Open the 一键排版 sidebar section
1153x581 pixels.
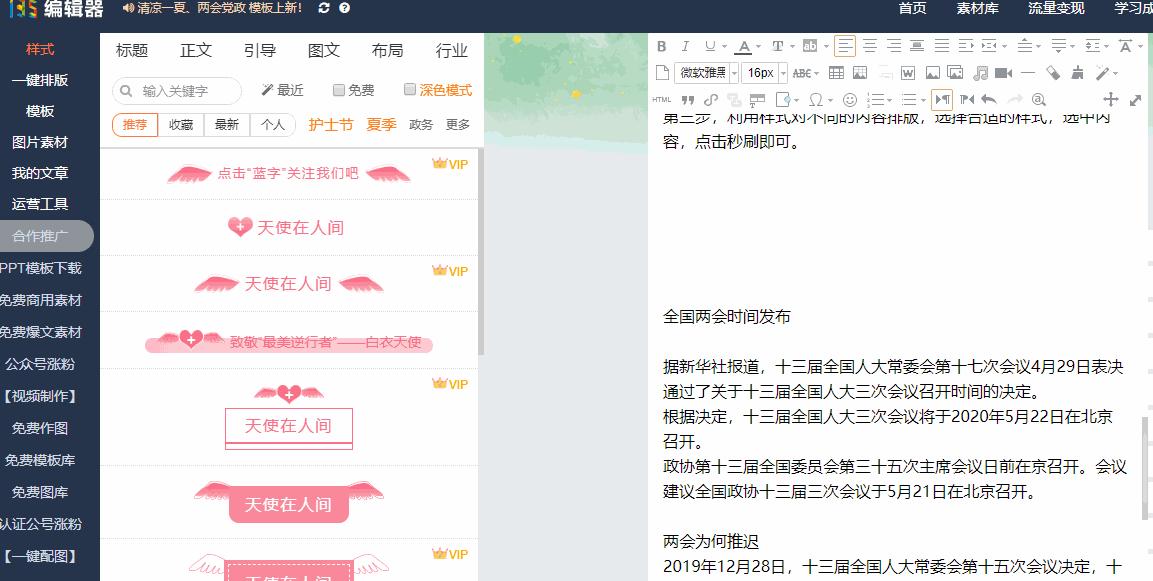(x=40, y=79)
